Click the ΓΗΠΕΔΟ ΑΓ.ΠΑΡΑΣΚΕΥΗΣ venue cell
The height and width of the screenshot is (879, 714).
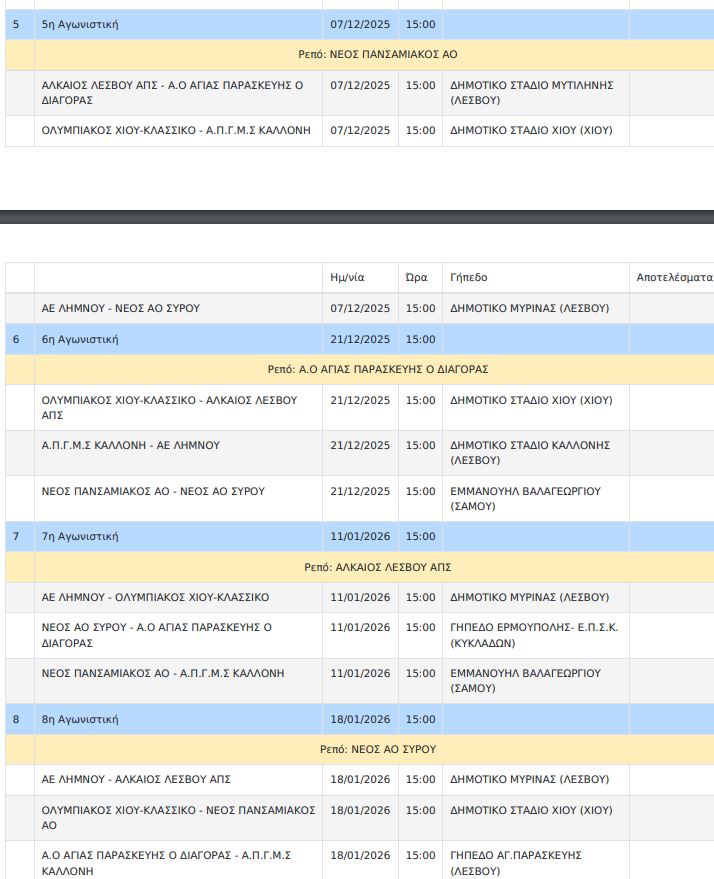[516, 862]
